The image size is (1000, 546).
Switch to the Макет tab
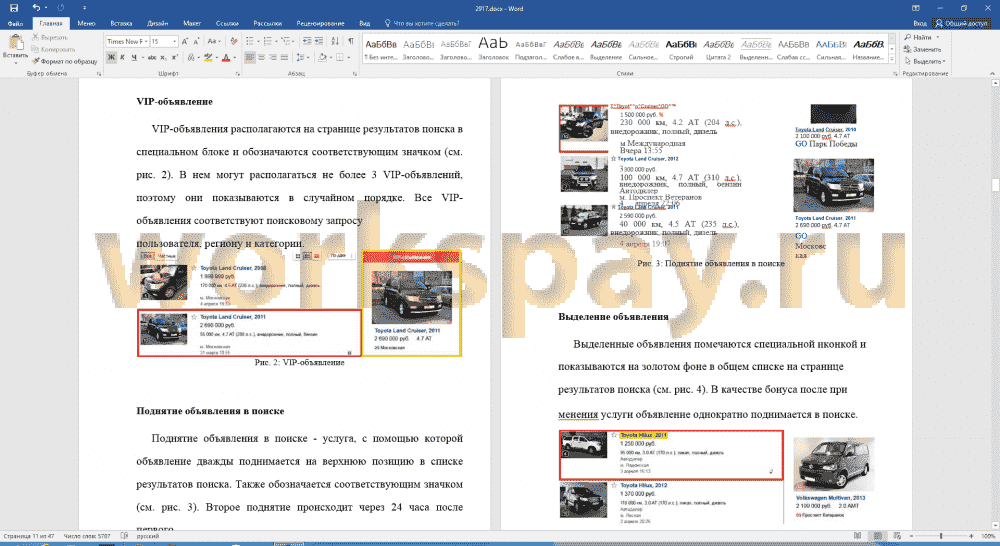coord(192,24)
